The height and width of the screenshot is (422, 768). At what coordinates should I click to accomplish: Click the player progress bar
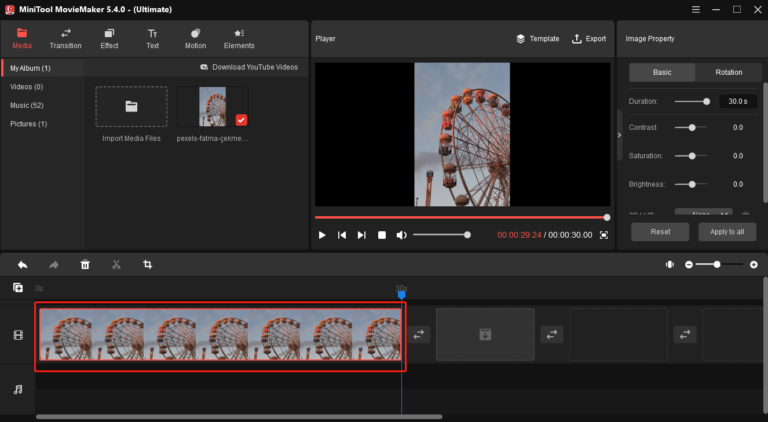tap(461, 217)
